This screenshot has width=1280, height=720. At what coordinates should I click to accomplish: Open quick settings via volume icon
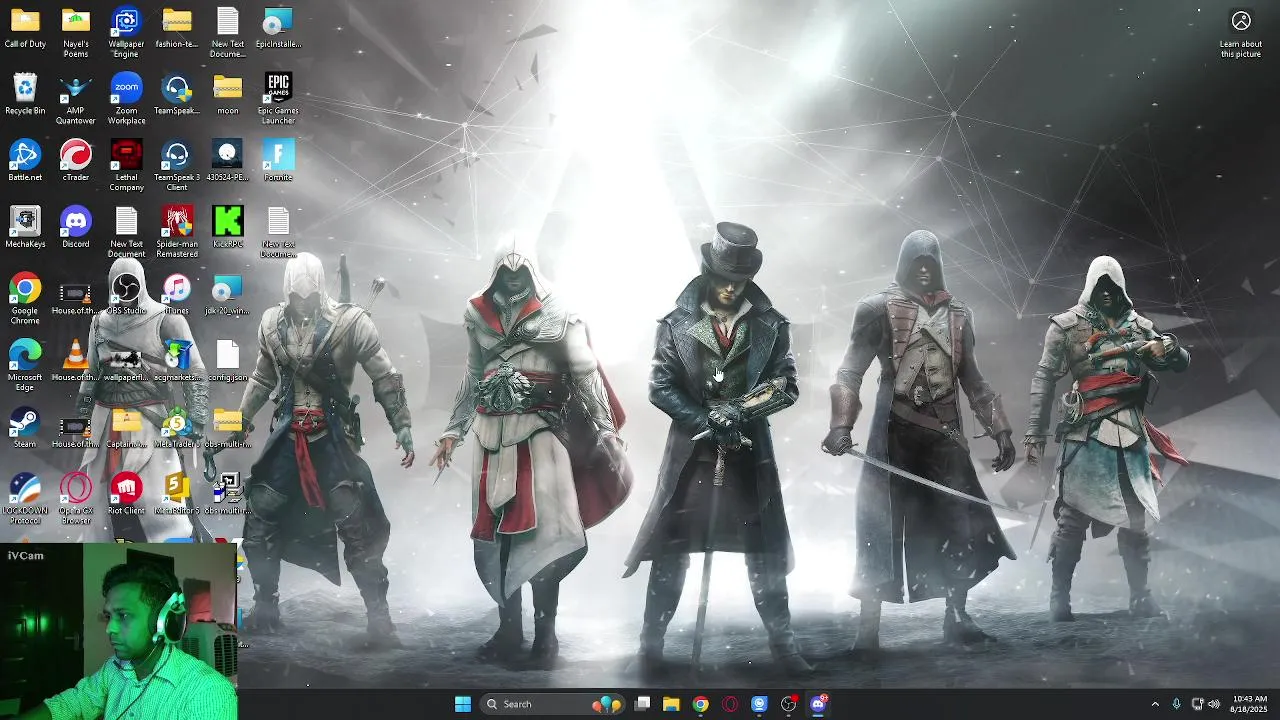[x=1213, y=704]
